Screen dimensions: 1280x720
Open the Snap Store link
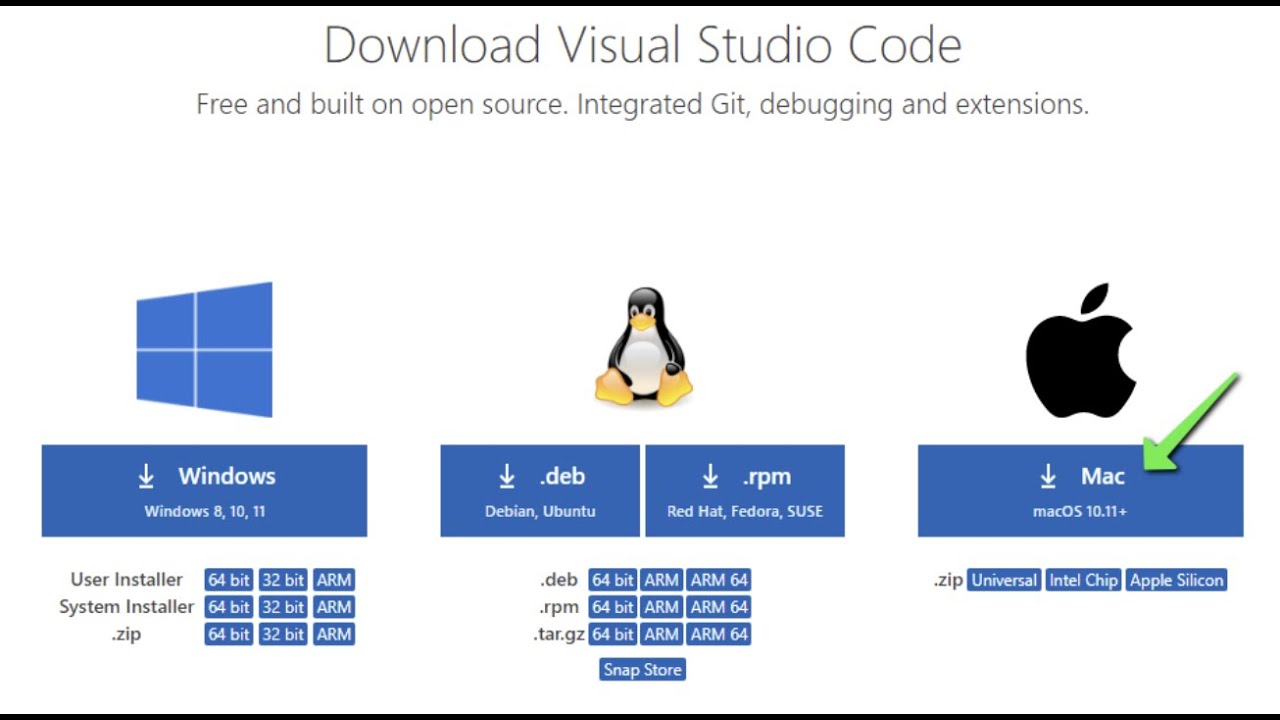643,670
